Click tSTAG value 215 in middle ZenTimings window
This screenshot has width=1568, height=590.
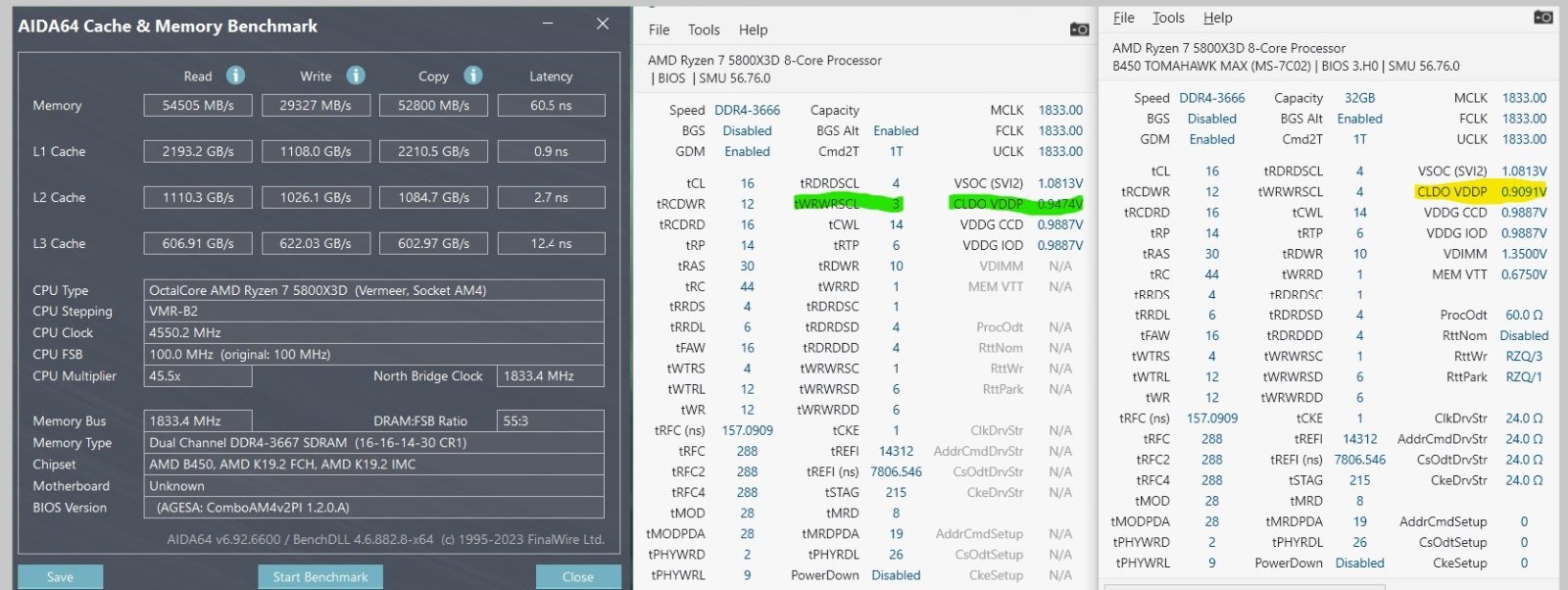click(x=896, y=492)
